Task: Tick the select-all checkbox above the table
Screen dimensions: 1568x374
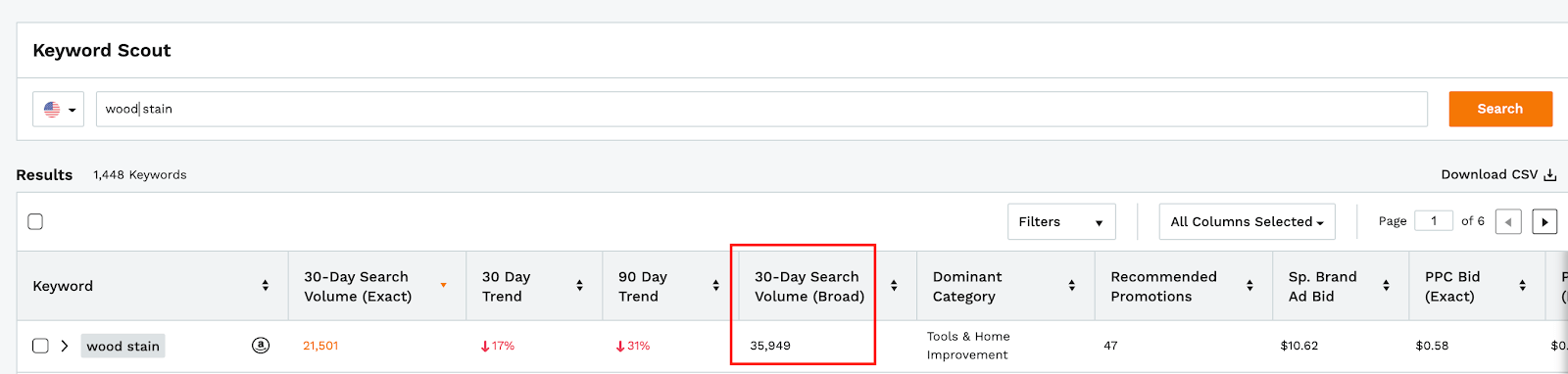Action: [35, 221]
